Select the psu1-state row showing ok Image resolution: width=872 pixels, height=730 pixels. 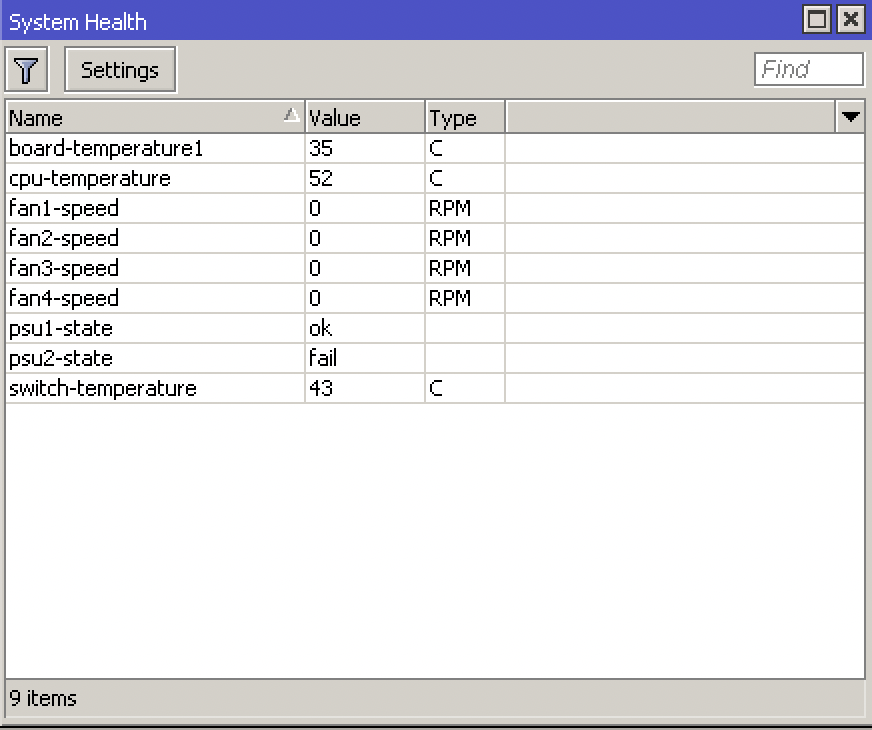[150, 328]
